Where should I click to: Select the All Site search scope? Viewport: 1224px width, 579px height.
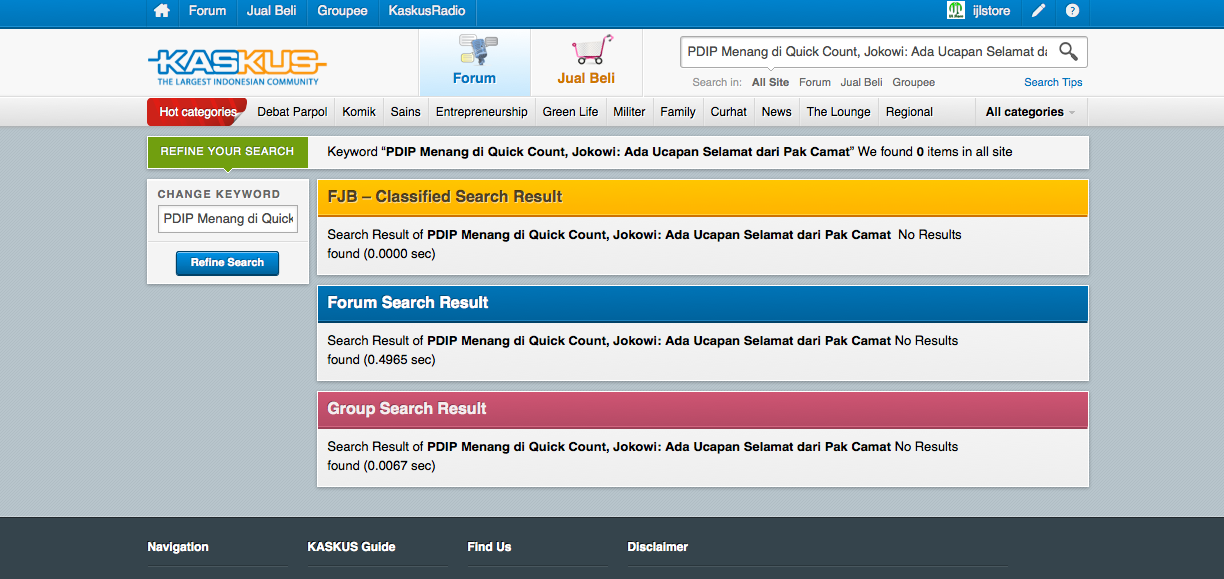pos(770,82)
